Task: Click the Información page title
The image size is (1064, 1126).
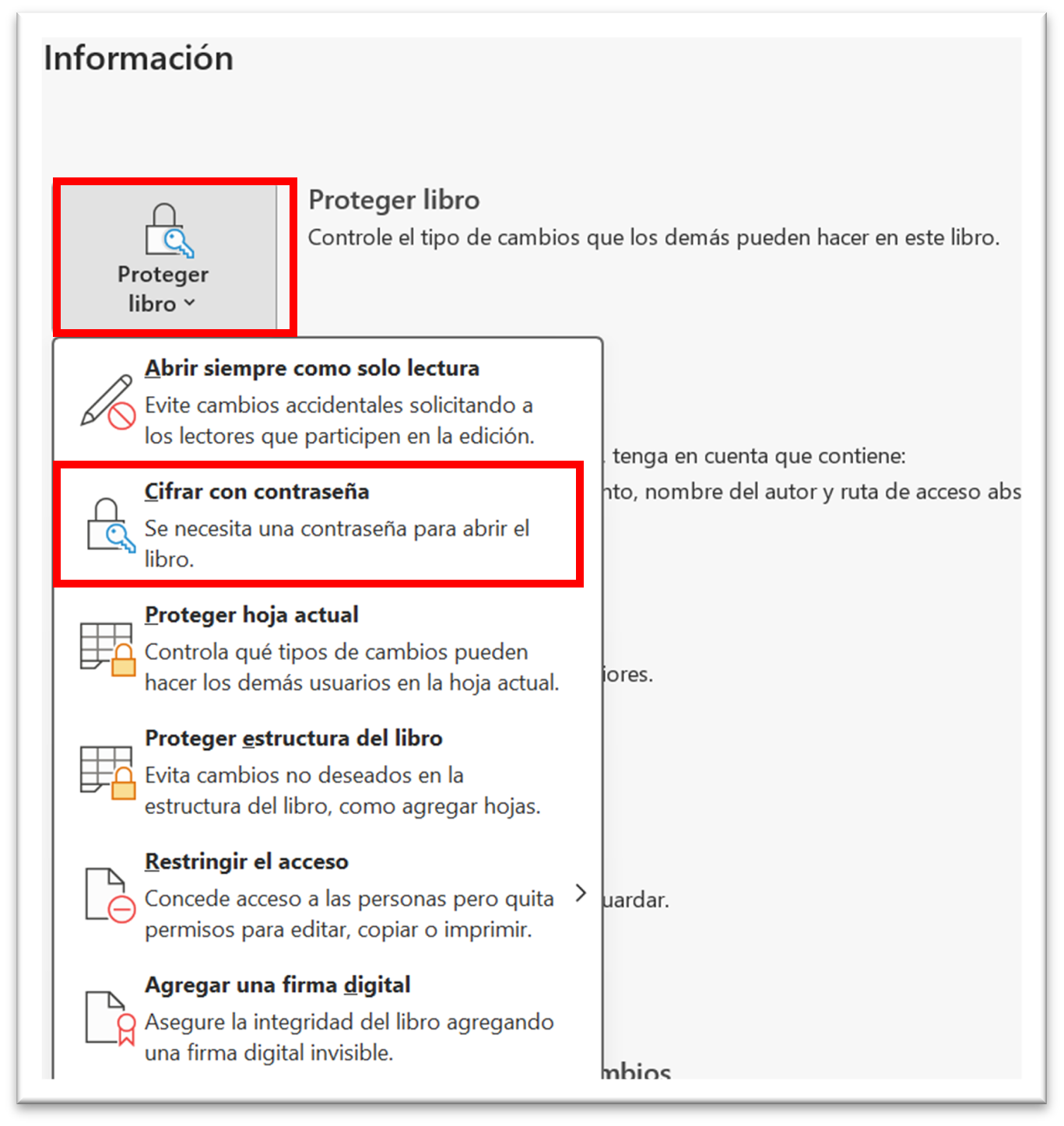Action: (139, 58)
